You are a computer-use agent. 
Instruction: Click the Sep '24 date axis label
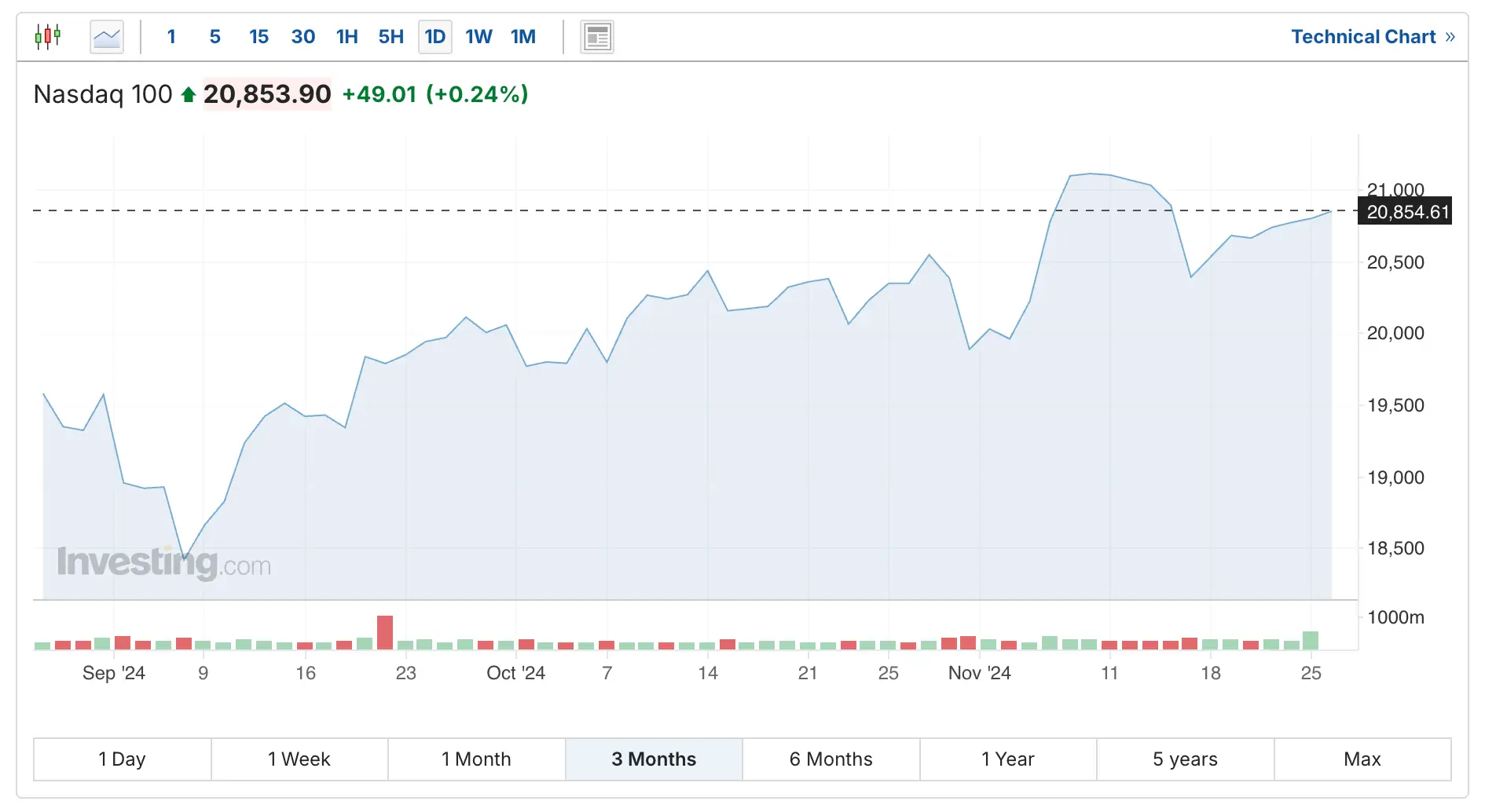pyautogui.click(x=114, y=673)
